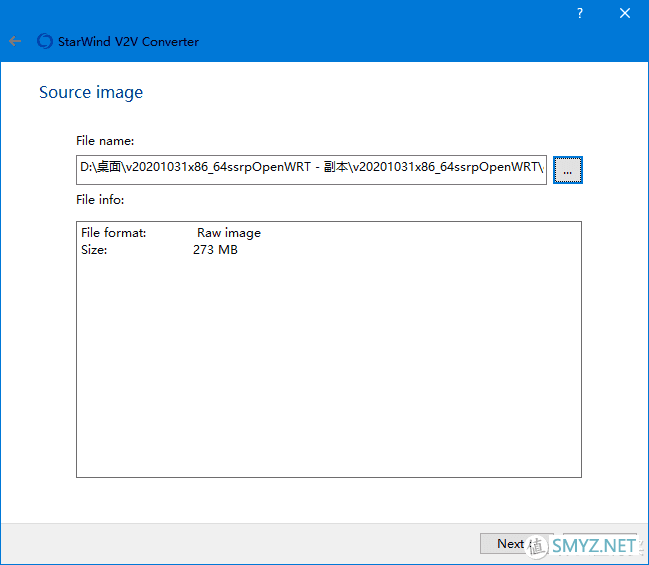
Task: Click the back arrow in the header
Action: pos(15,42)
